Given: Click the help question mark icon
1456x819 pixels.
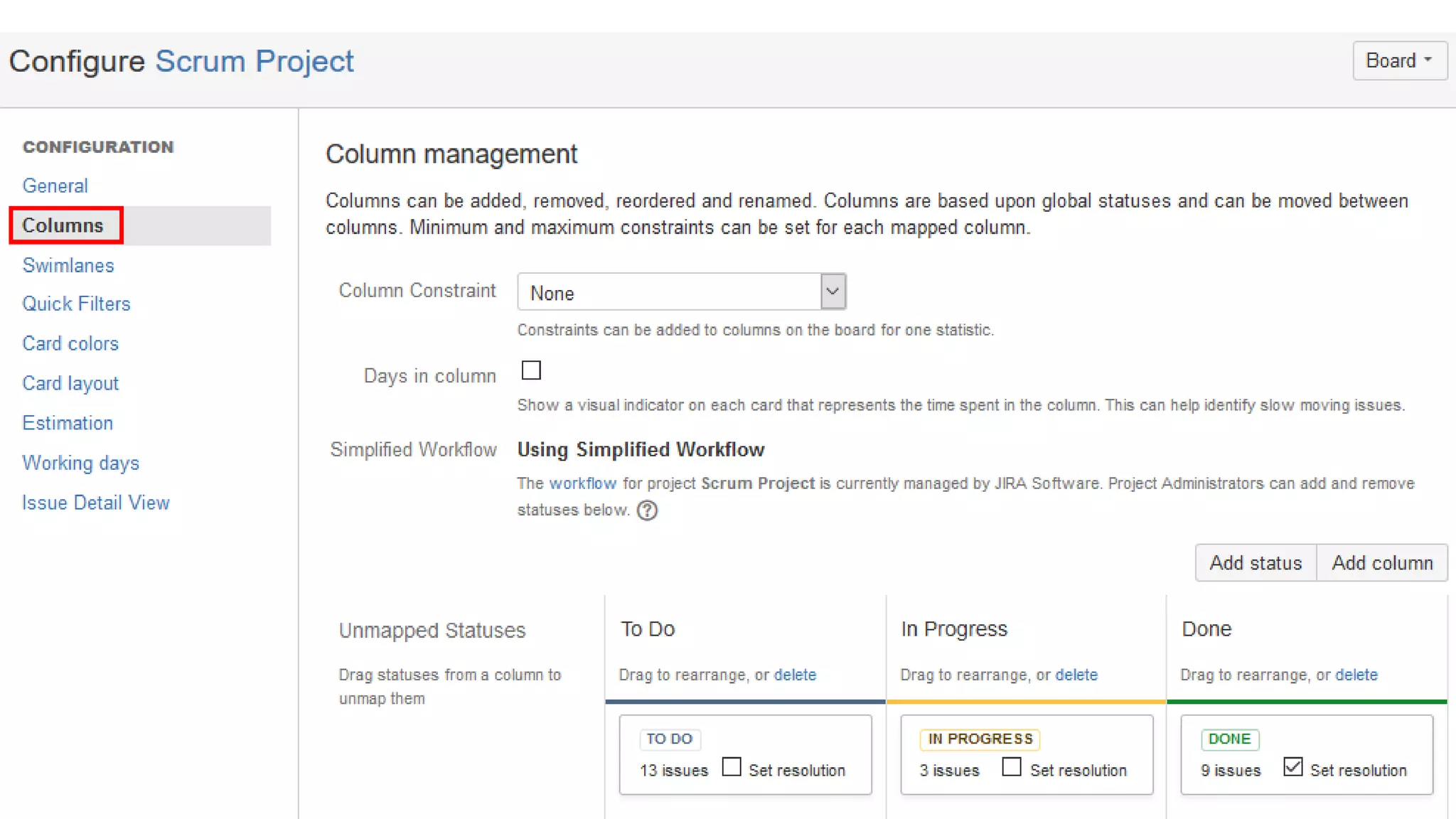Looking at the screenshot, I should (x=647, y=510).
